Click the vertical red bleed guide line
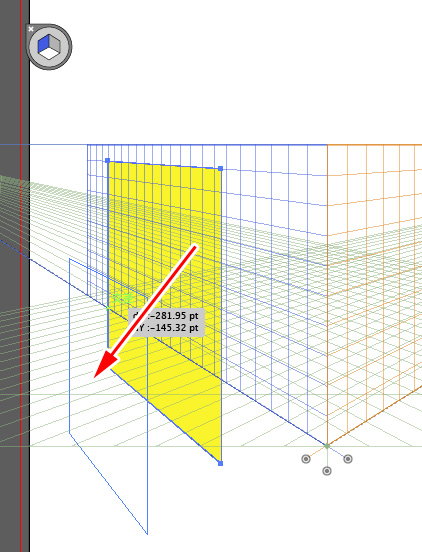Screen dimensions: 422x552 pos(20,276)
